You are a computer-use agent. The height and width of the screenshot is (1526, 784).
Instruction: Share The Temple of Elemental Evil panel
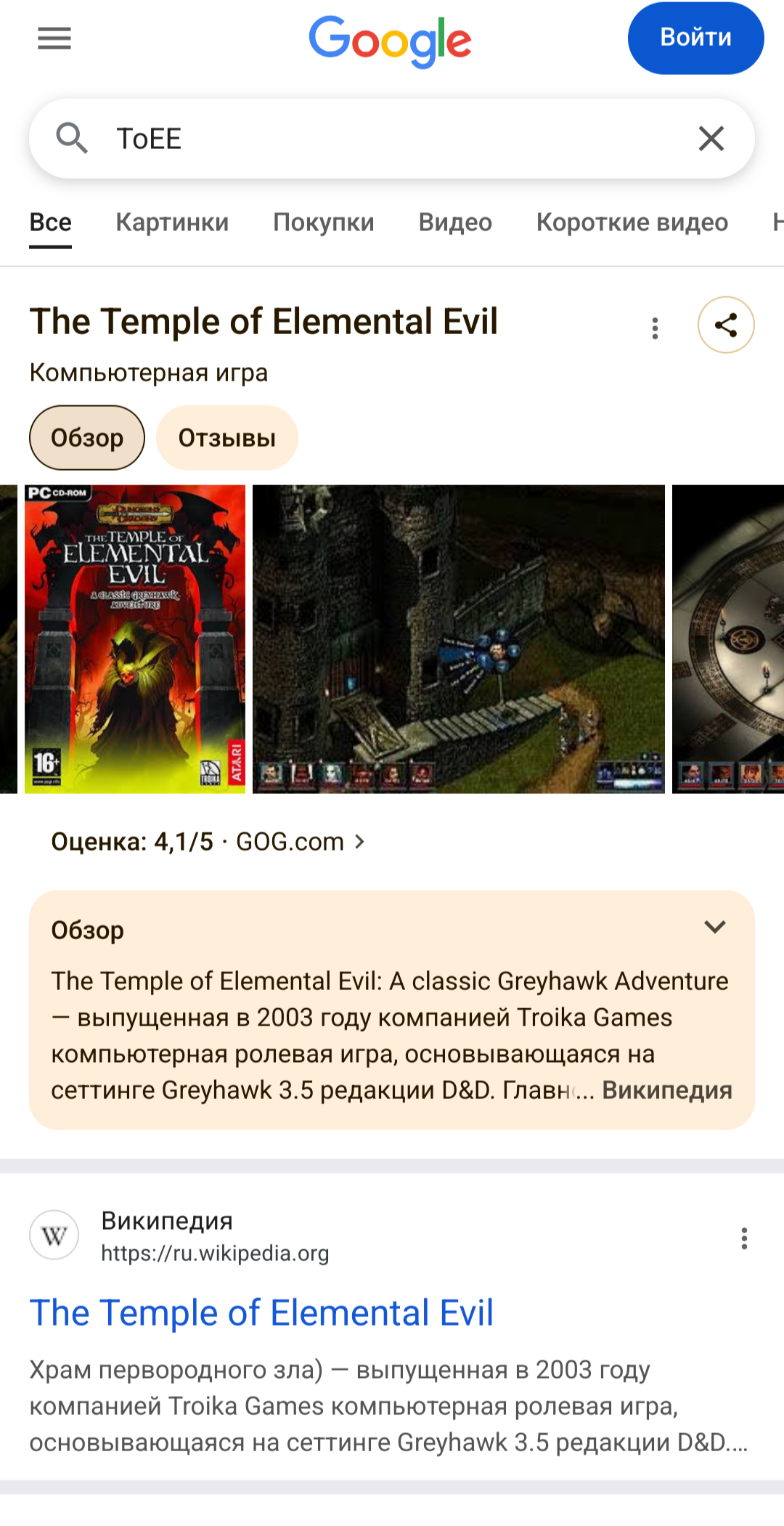click(726, 325)
